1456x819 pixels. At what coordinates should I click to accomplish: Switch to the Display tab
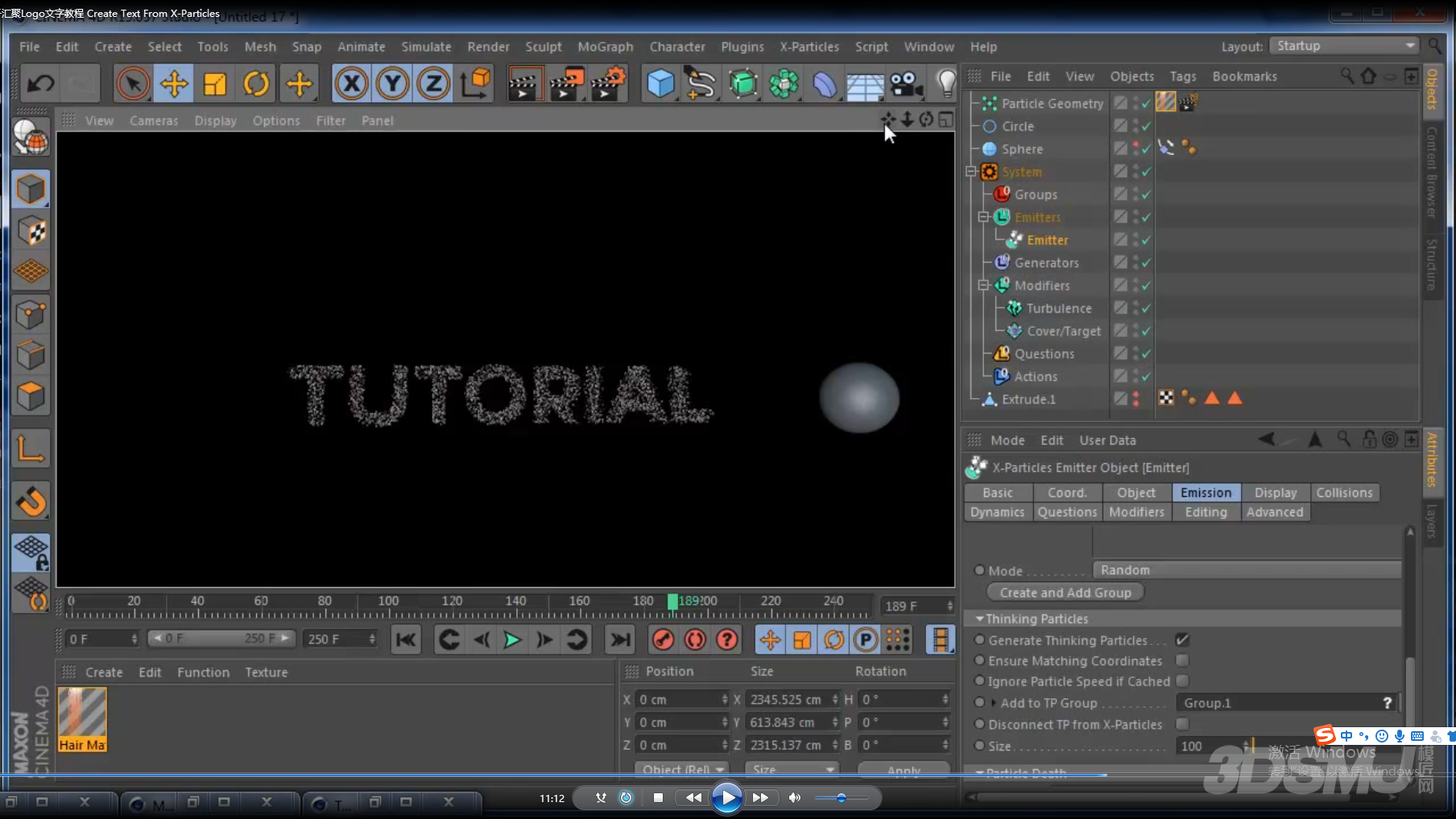[1276, 492]
